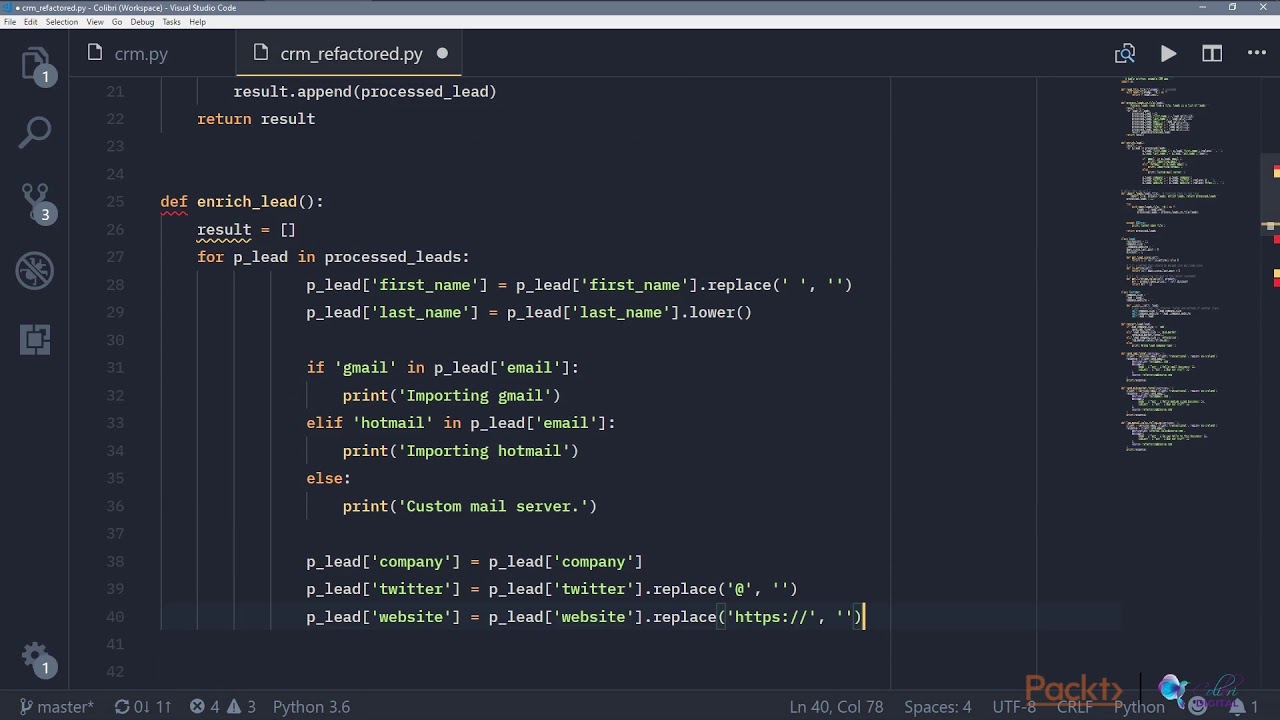The height and width of the screenshot is (720, 1280).
Task: Click '.lower()' call on line 29
Action: 716,313
